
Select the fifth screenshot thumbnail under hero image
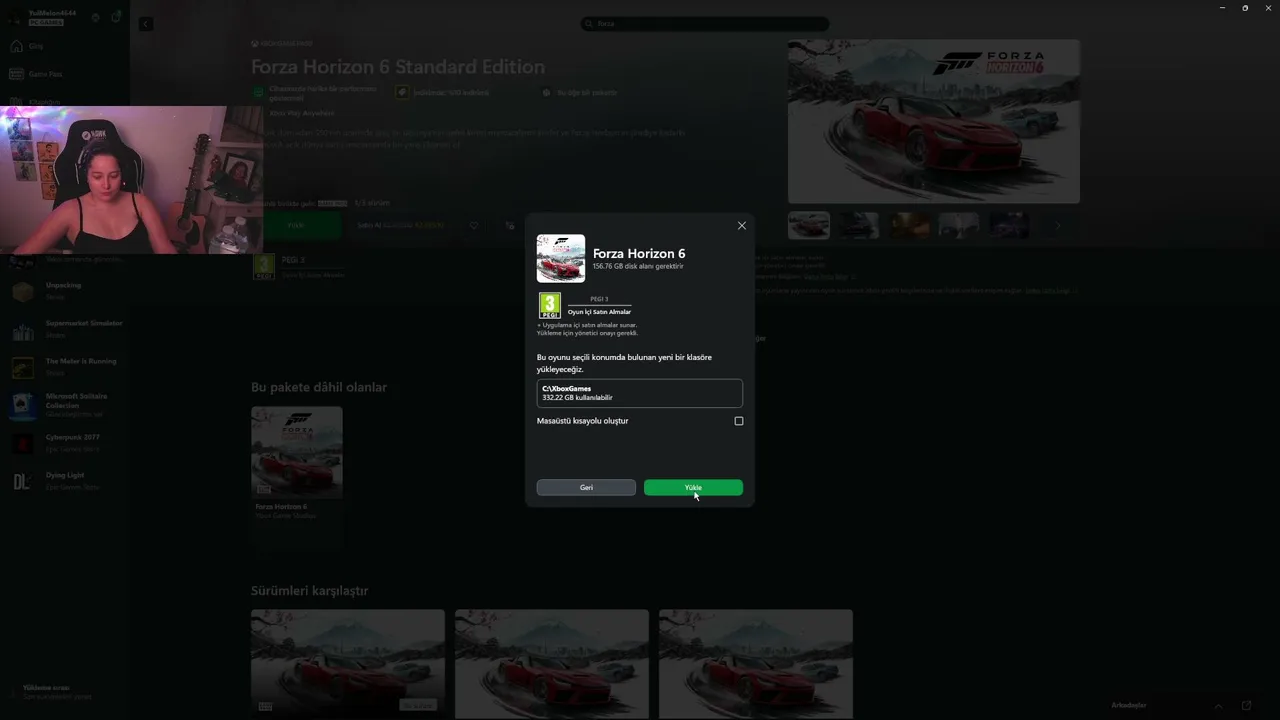point(1008,225)
